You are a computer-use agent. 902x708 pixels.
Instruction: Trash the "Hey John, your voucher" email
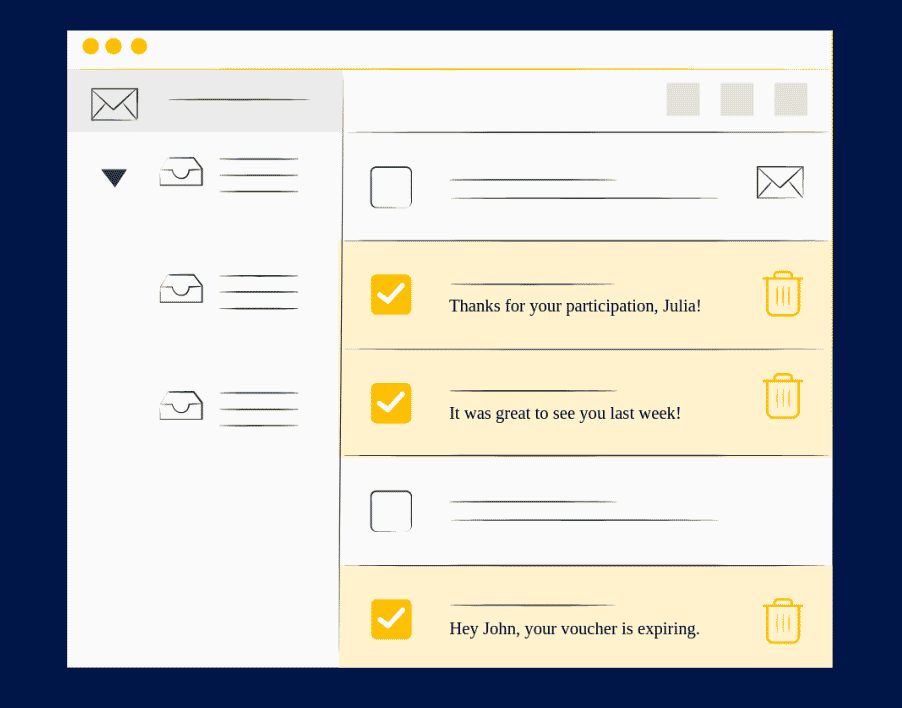[x=783, y=621]
